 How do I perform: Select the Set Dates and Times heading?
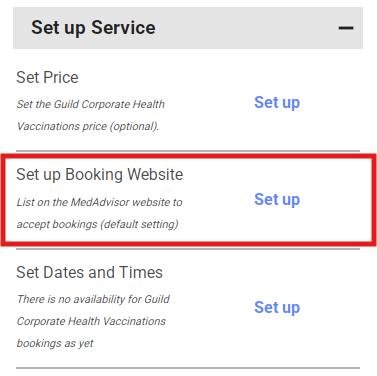click(89, 272)
